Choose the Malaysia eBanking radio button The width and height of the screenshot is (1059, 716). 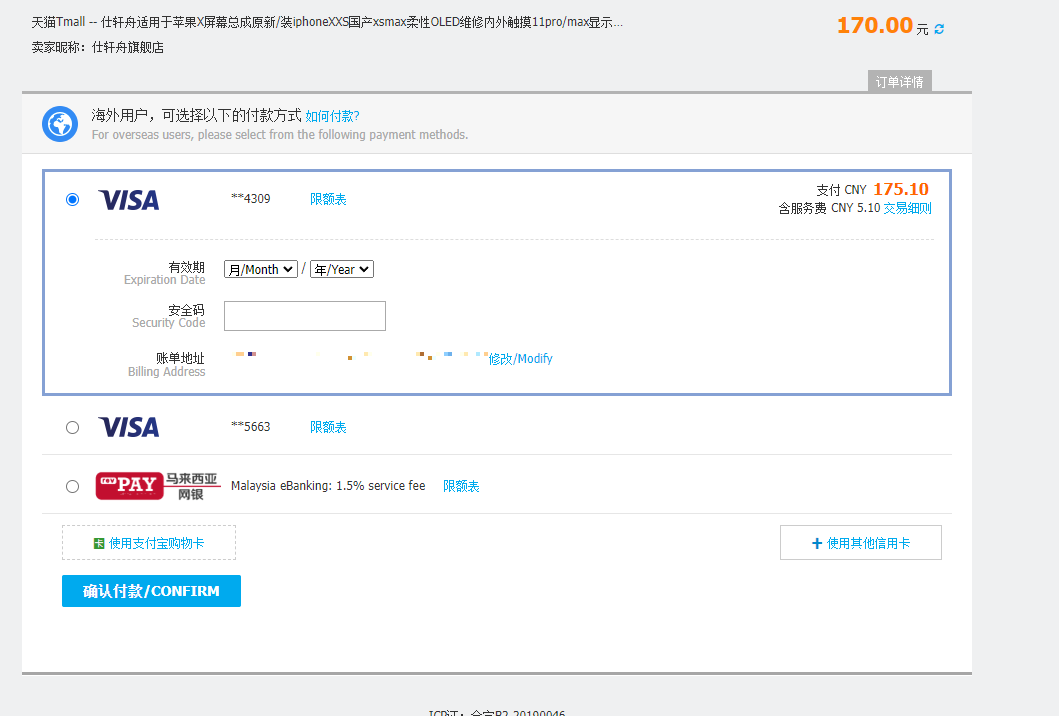[x=72, y=486]
